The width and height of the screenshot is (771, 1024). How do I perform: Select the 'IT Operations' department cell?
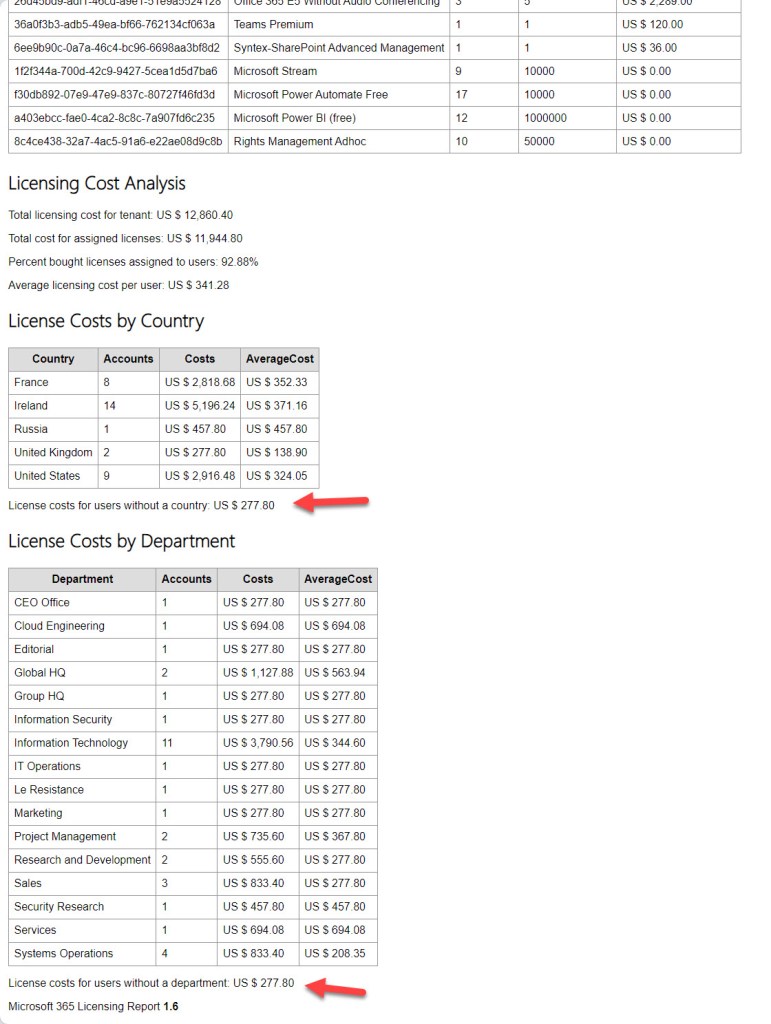tap(82, 767)
